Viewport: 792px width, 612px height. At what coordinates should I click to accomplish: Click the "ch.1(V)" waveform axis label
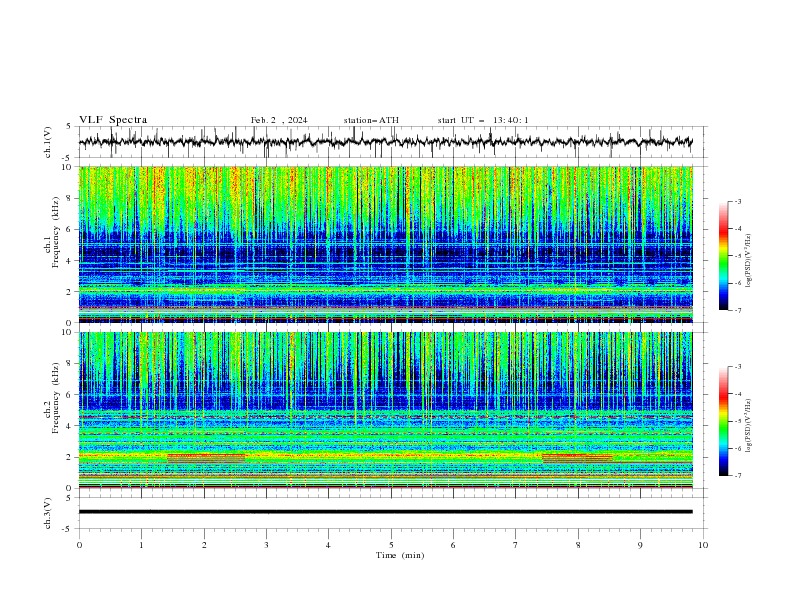point(48,142)
